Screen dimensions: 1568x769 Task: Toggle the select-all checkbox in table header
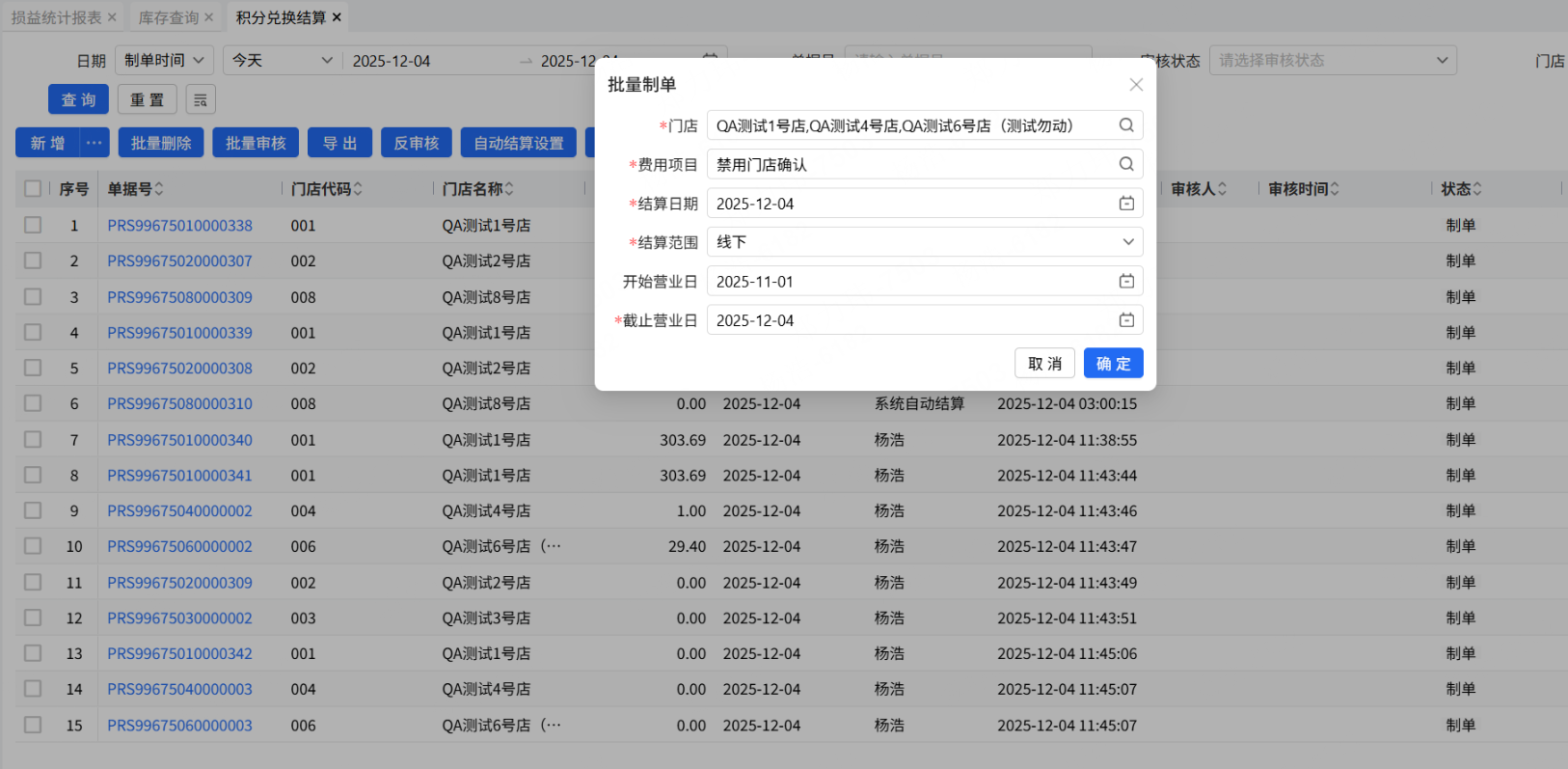pyautogui.click(x=33, y=189)
